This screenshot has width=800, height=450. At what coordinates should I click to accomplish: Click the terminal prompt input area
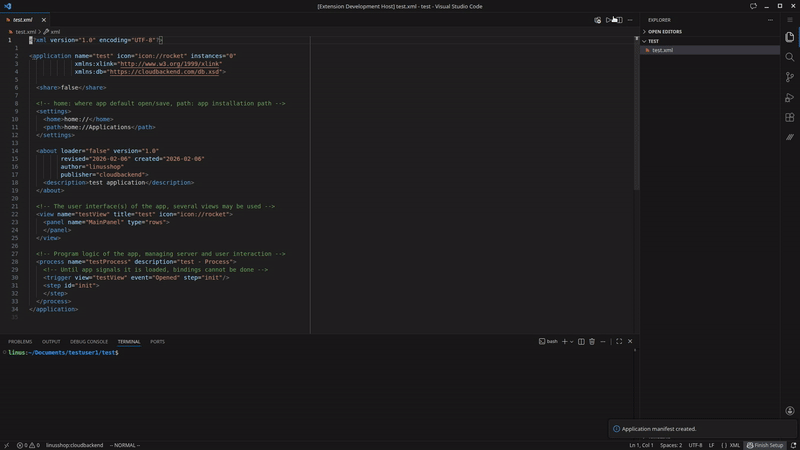click(316, 353)
